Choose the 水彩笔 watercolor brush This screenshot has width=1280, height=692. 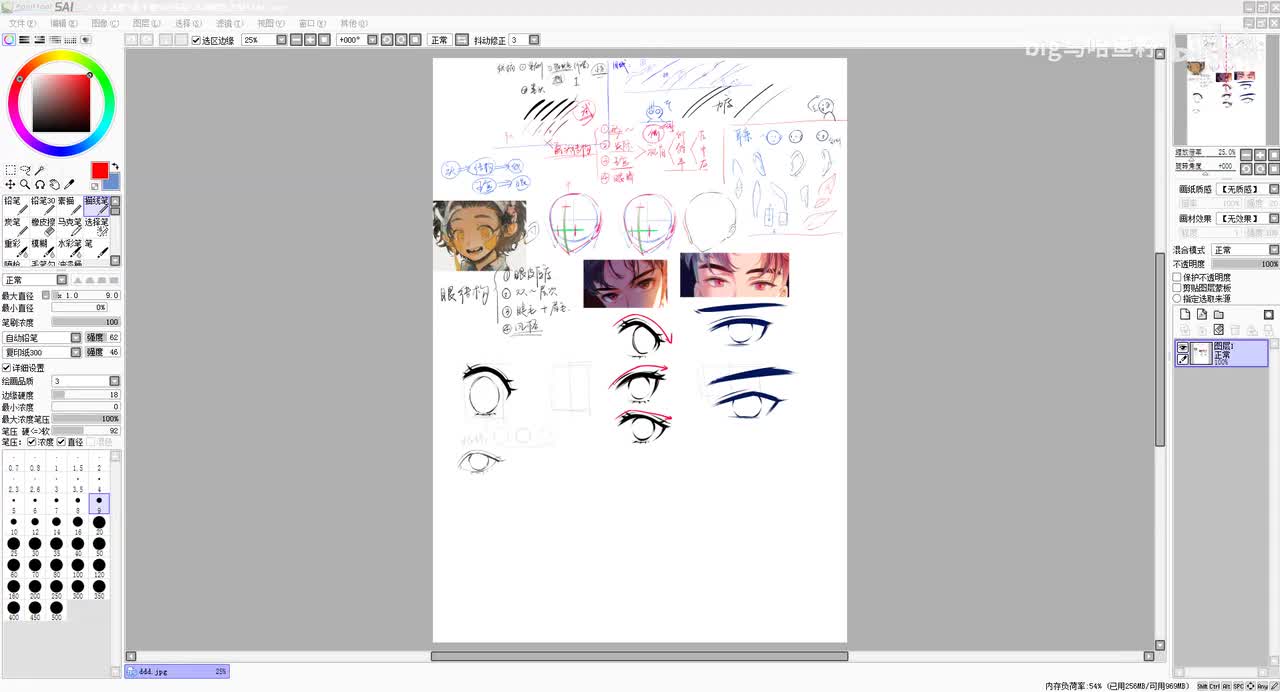(70, 249)
